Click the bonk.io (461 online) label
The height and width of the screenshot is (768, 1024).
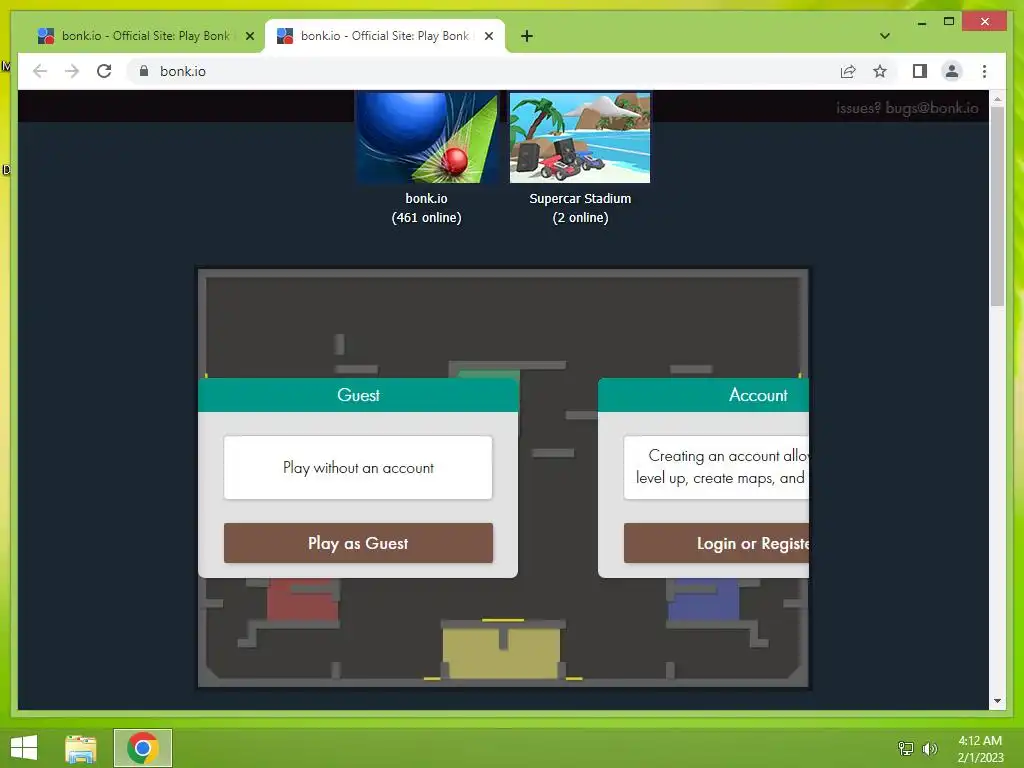coord(426,208)
